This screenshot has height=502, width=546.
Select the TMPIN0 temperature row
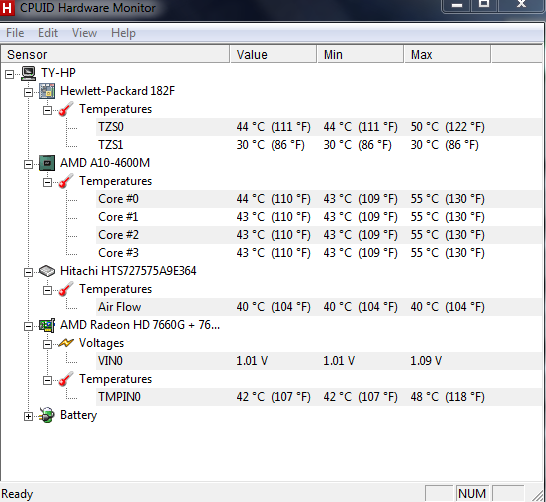(x=319, y=397)
